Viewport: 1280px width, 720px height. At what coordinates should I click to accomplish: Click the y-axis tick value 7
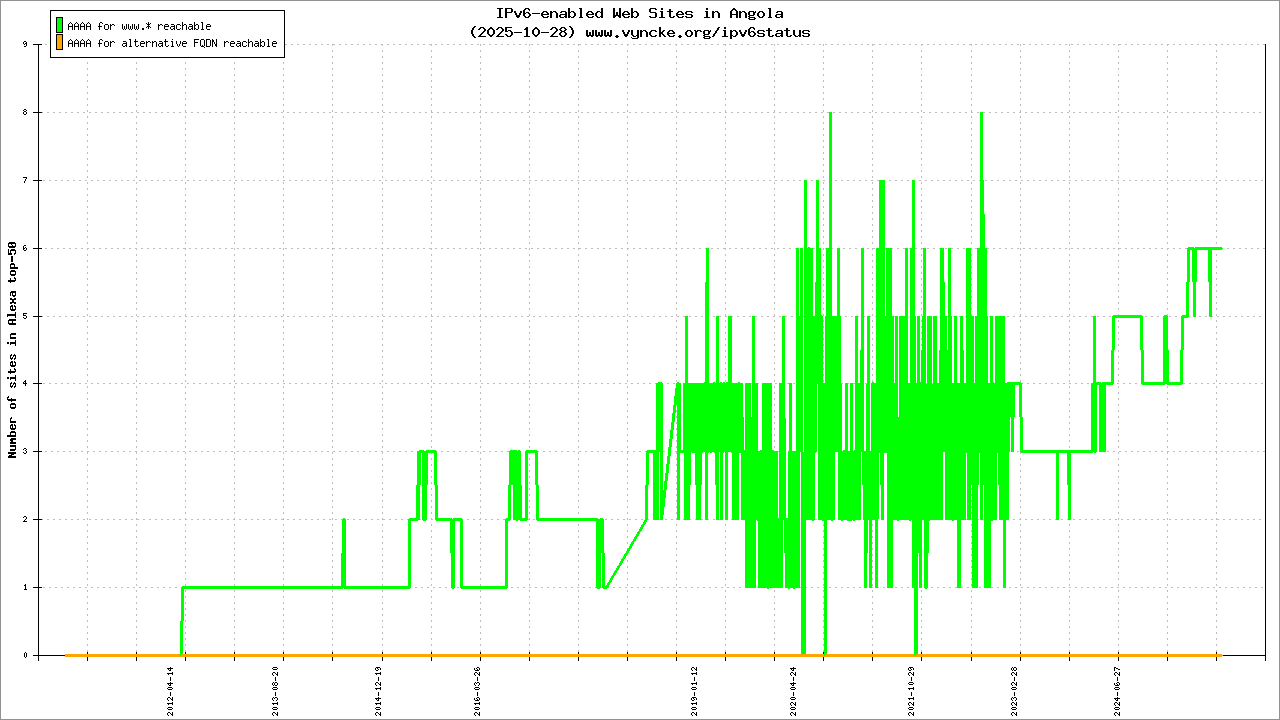pos(37,181)
